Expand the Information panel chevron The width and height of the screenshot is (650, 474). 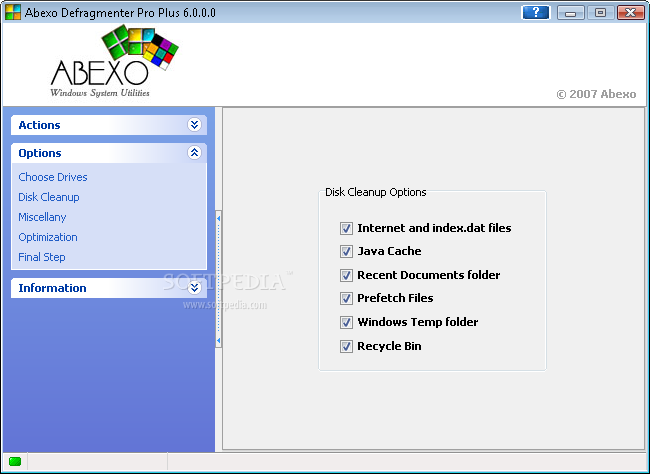194,287
